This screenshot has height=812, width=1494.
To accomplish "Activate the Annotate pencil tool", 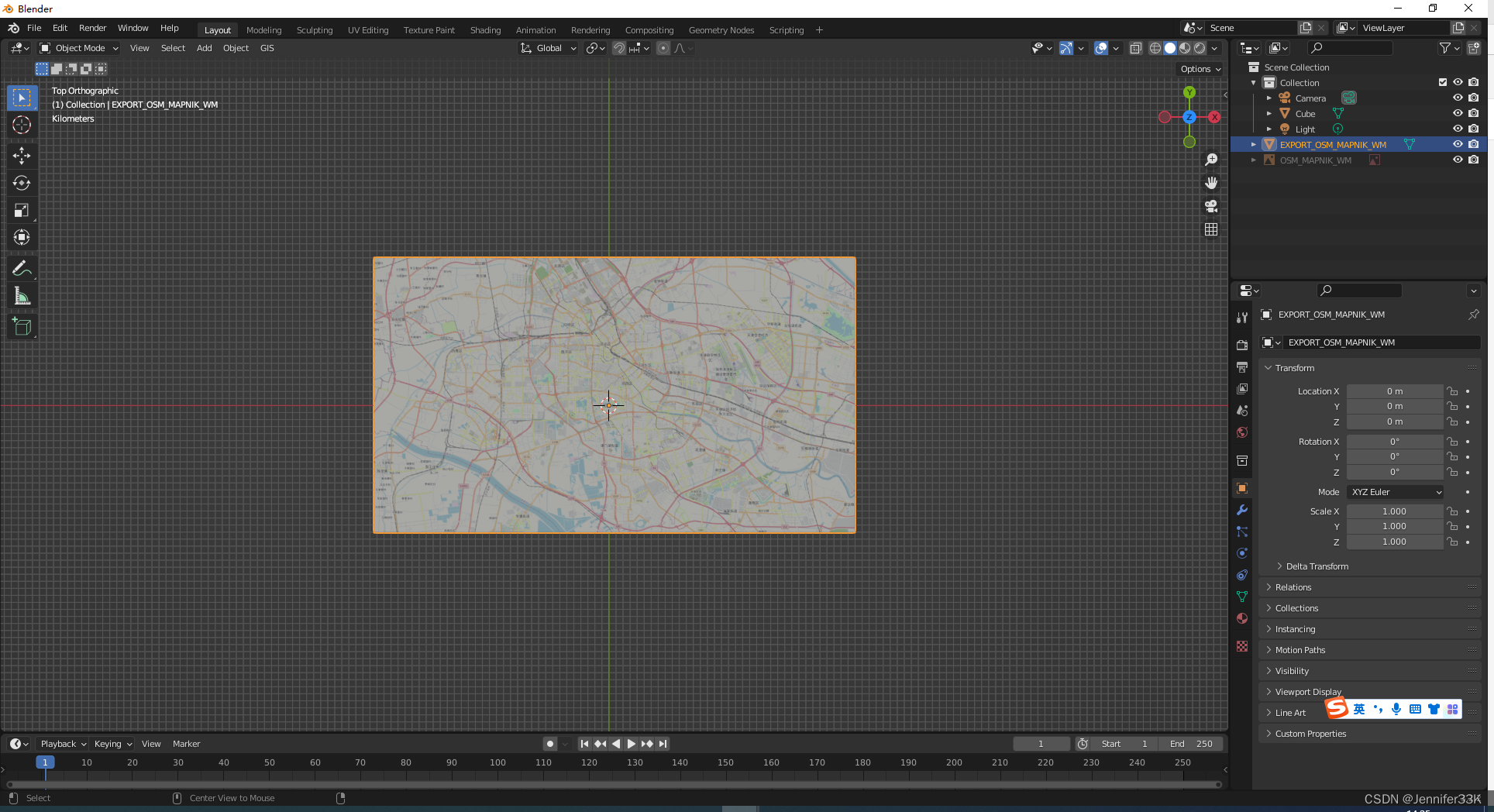I will tap(22, 269).
